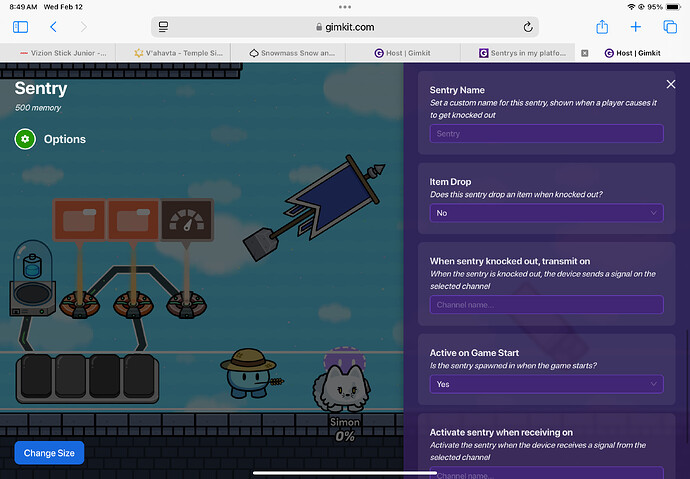This screenshot has height=479, width=690.
Task: Close the active Host Gimkit tab
Action: [x=585, y=53]
